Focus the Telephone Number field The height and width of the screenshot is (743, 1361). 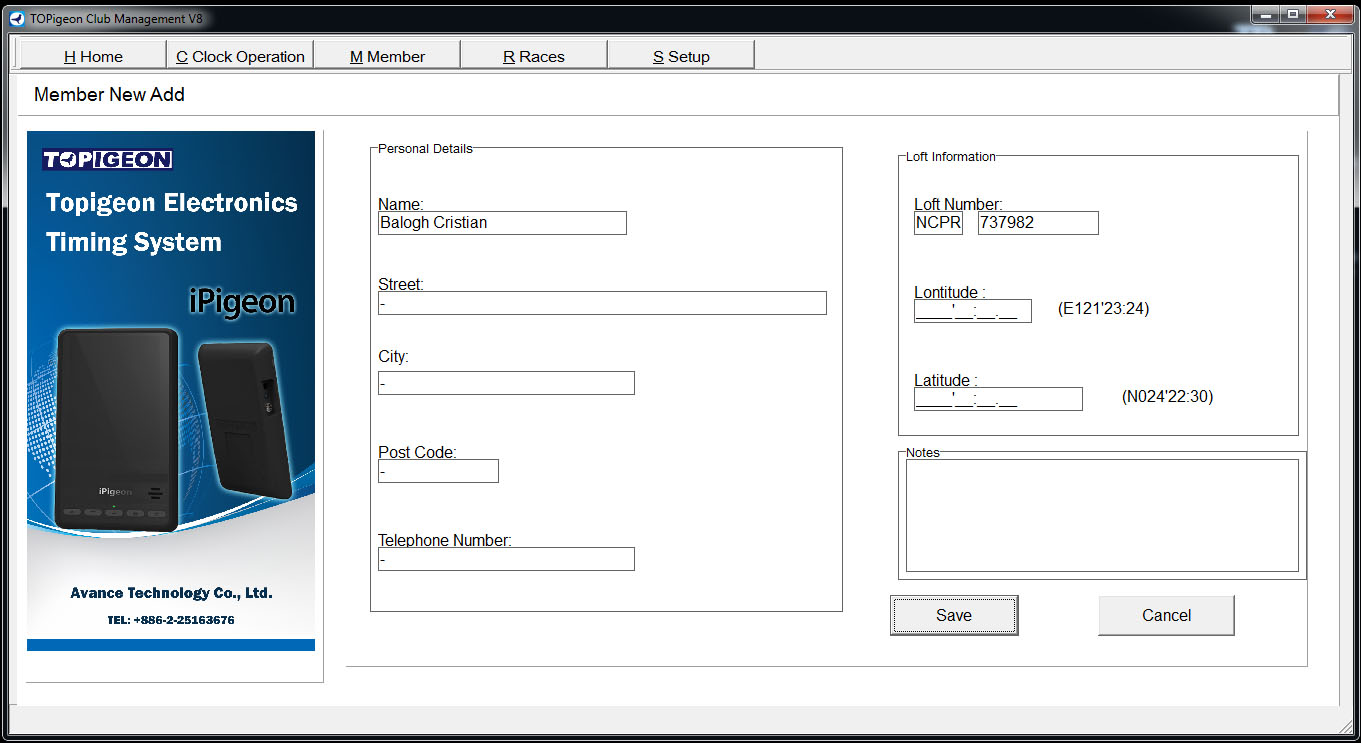click(506, 559)
